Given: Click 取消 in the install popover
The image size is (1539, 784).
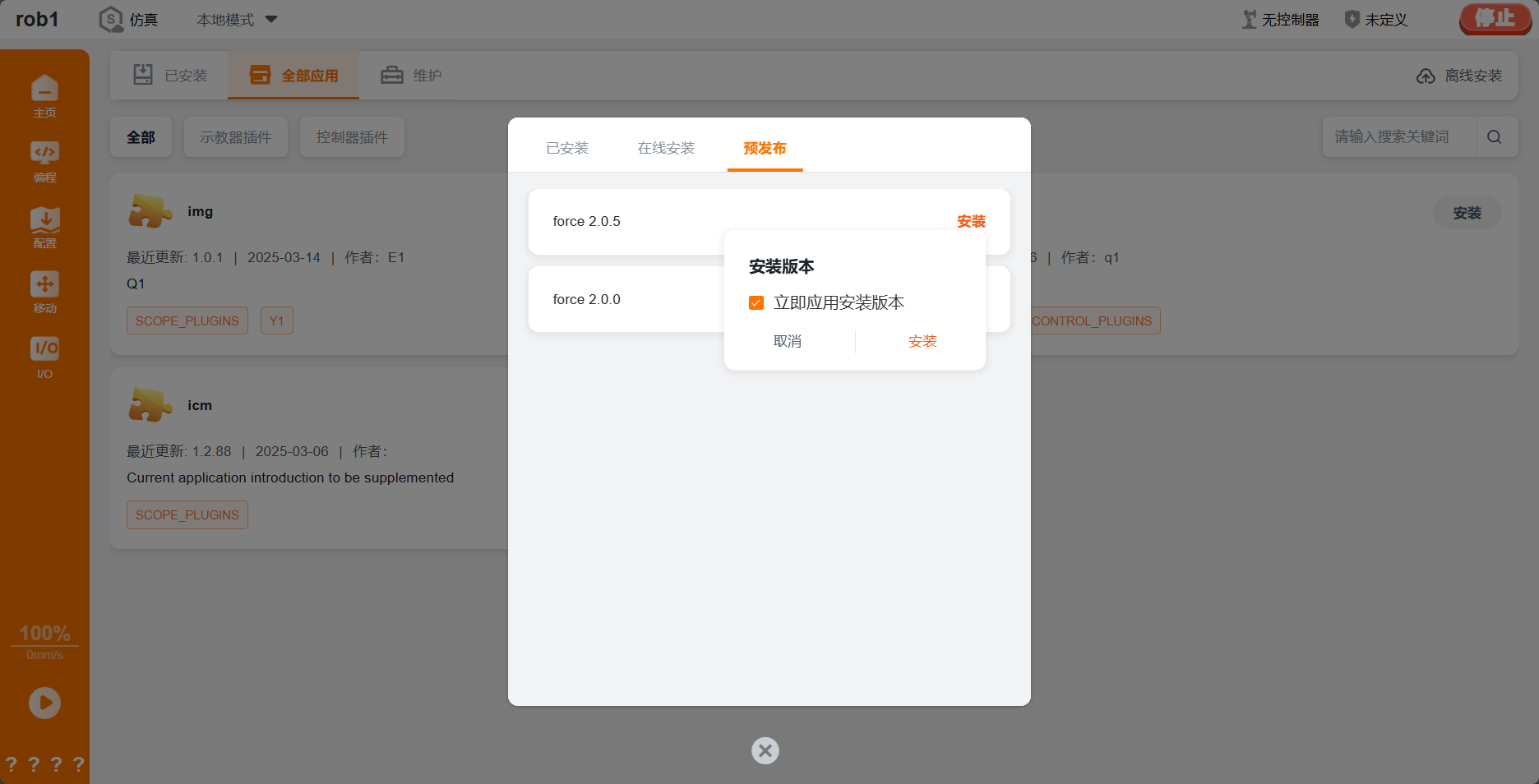Looking at the screenshot, I should pos(788,341).
